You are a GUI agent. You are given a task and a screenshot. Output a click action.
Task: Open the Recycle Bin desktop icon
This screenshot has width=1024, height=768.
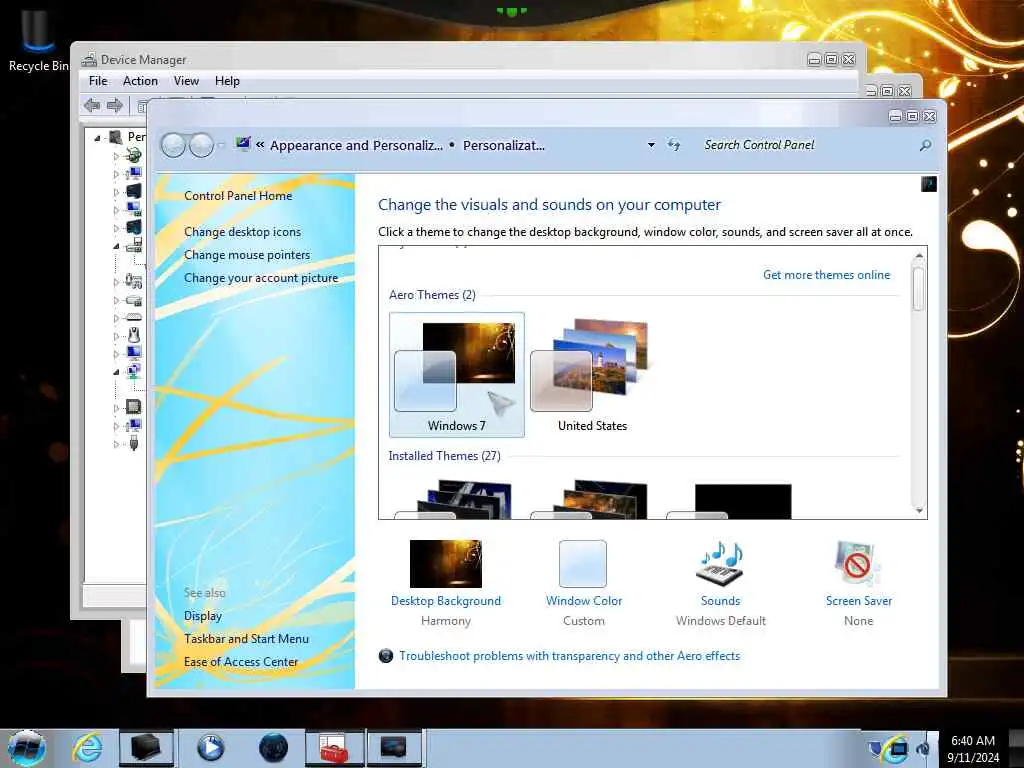click(38, 39)
